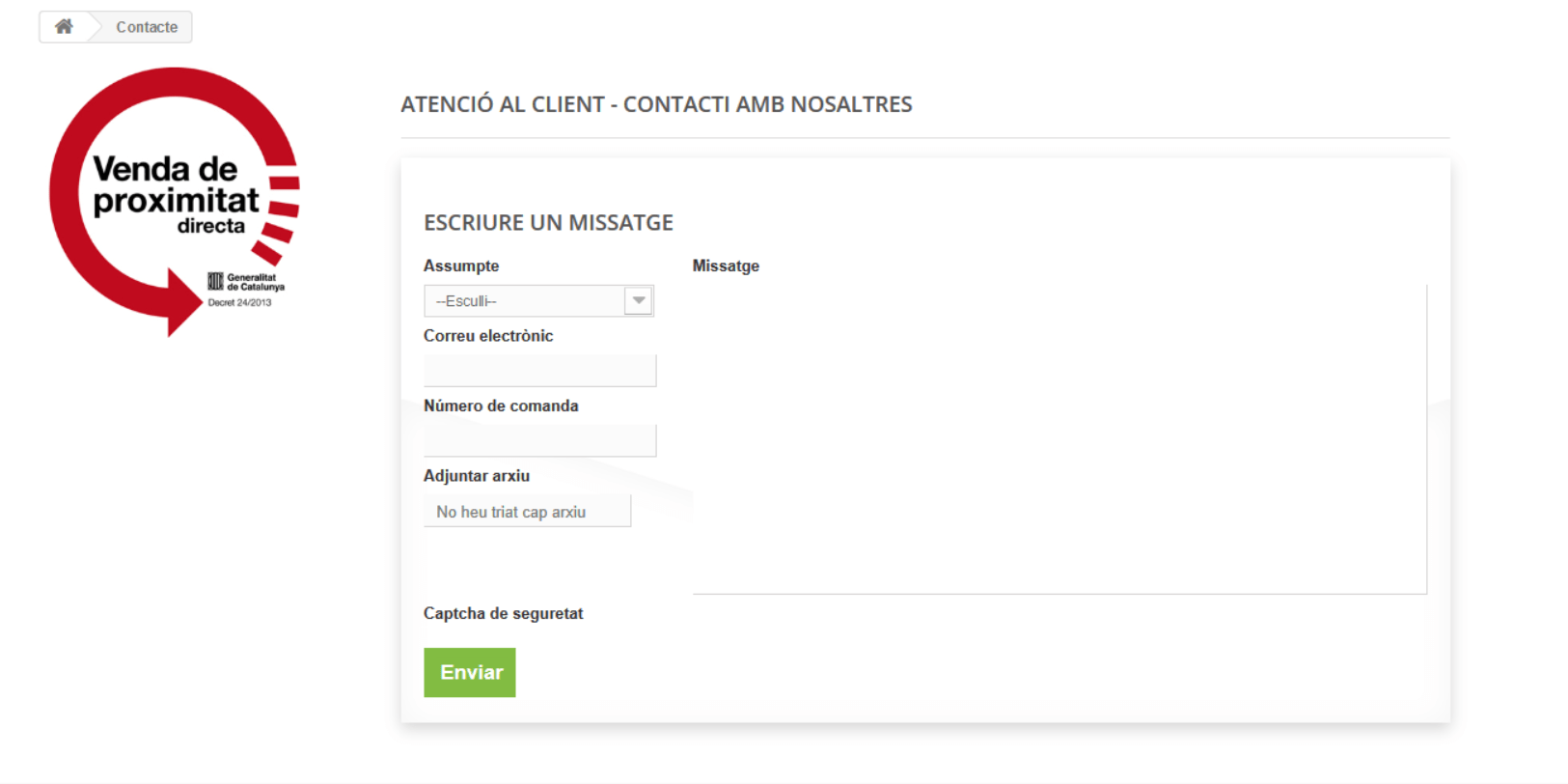The width and height of the screenshot is (1568, 784).
Task: Focus the Número de comanda field
Action: click(539, 440)
